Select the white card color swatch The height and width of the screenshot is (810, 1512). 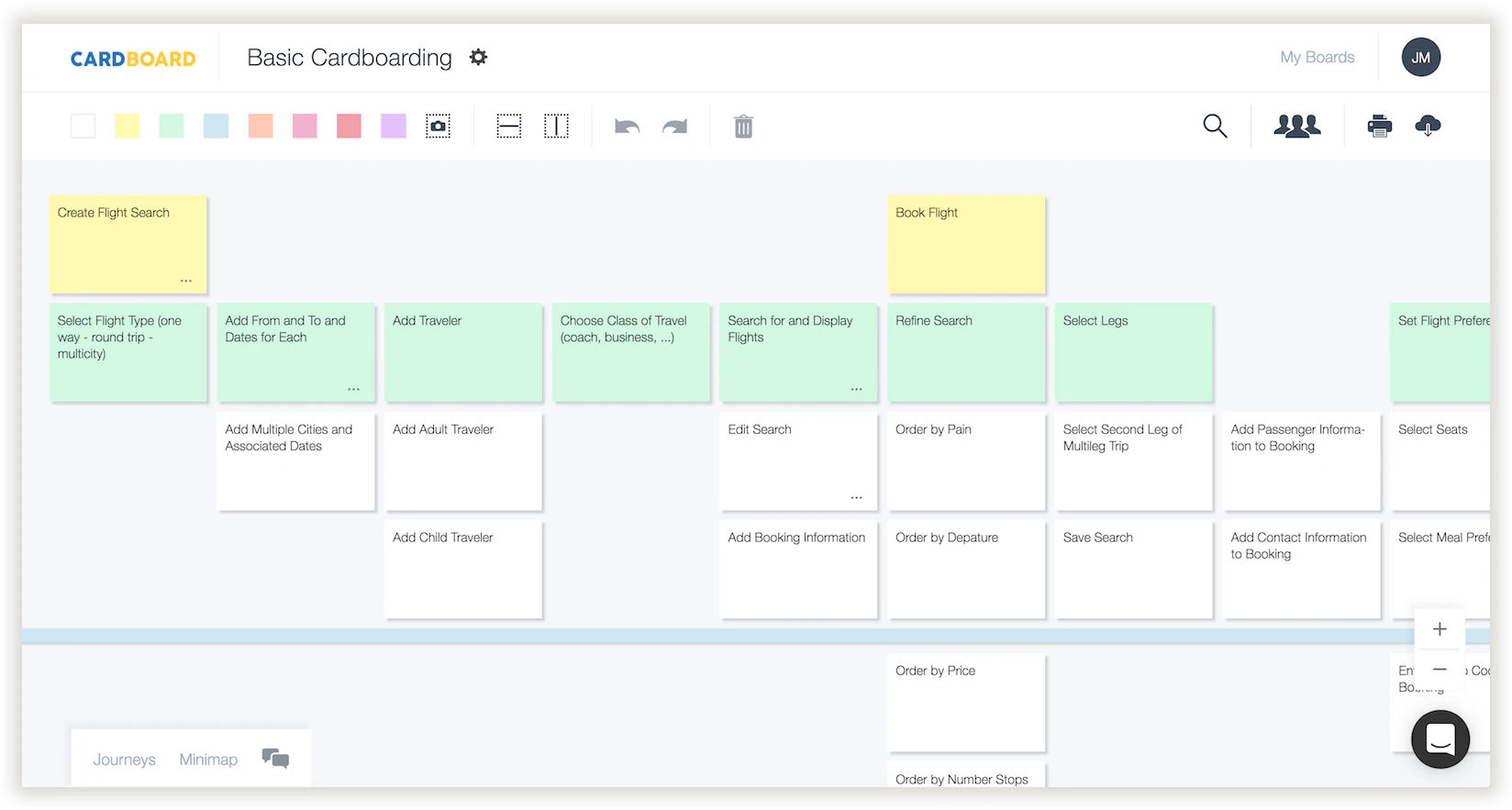coord(83,126)
